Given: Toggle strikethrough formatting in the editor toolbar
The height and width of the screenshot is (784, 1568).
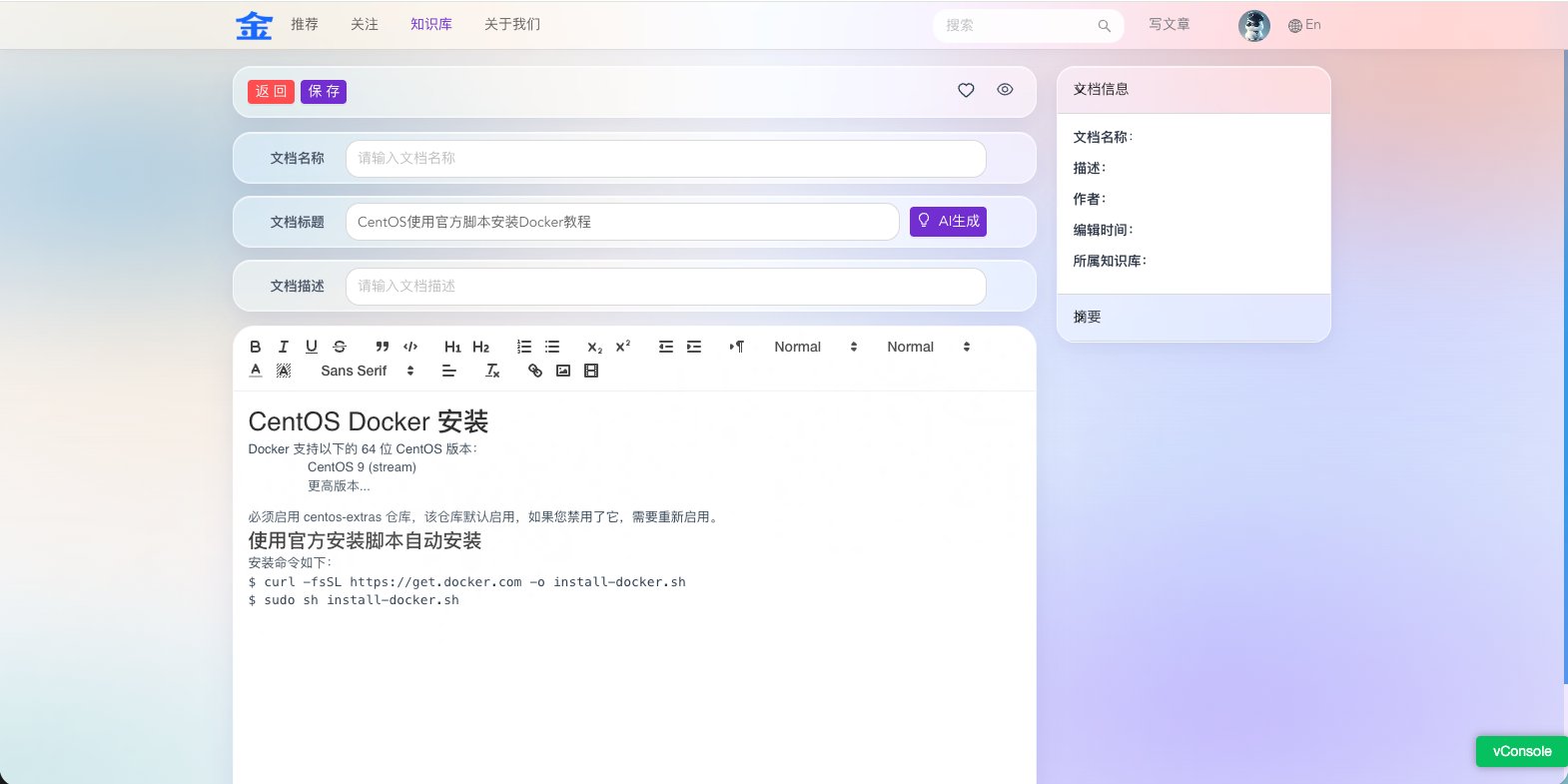Looking at the screenshot, I should tap(340, 347).
